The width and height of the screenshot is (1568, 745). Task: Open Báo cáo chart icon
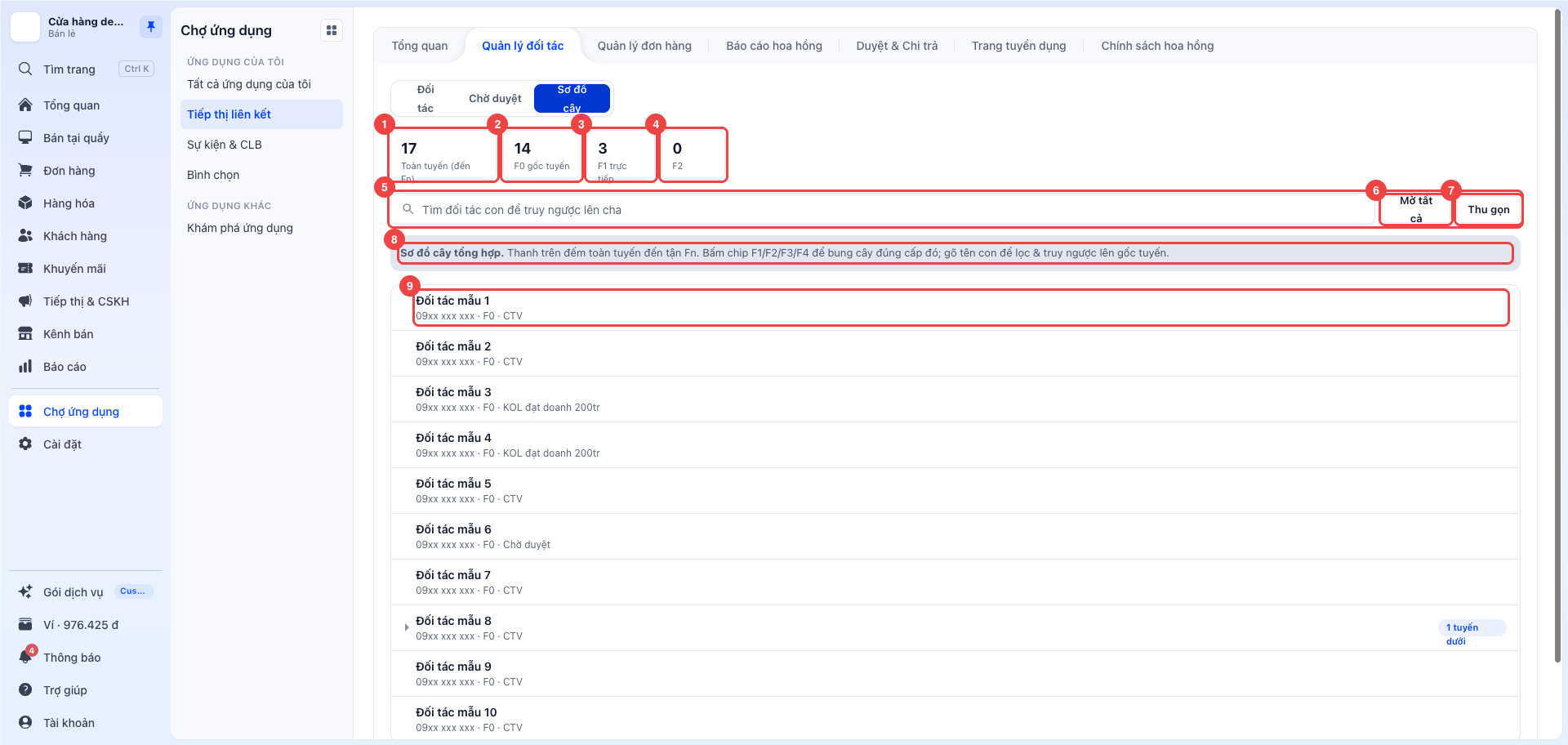25,367
